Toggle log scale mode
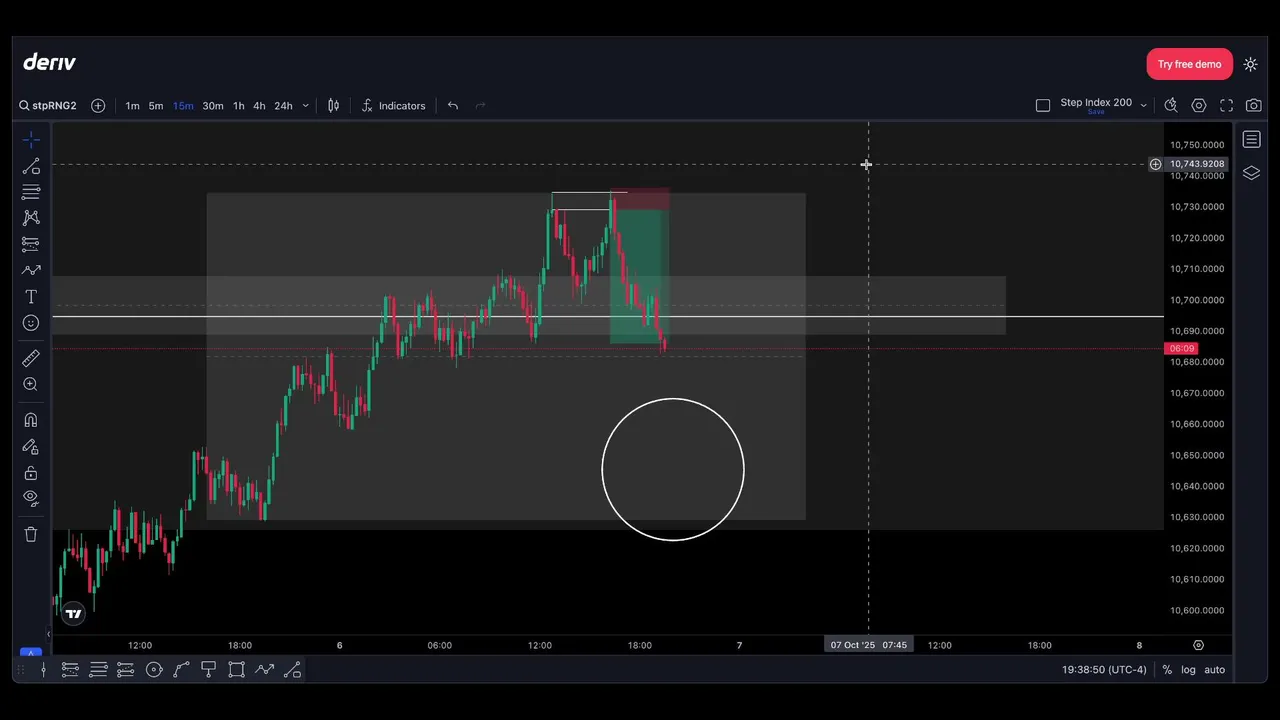This screenshot has width=1280, height=720. pyautogui.click(x=1188, y=670)
